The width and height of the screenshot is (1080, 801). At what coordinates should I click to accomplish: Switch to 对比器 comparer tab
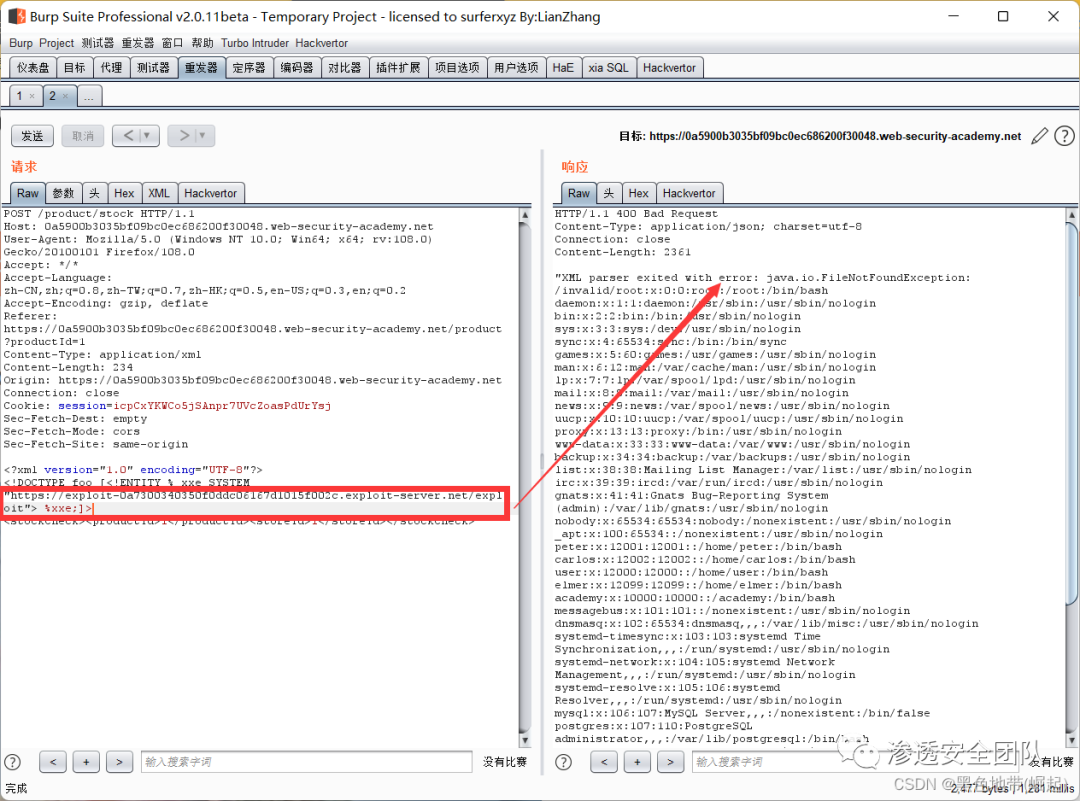point(344,67)
